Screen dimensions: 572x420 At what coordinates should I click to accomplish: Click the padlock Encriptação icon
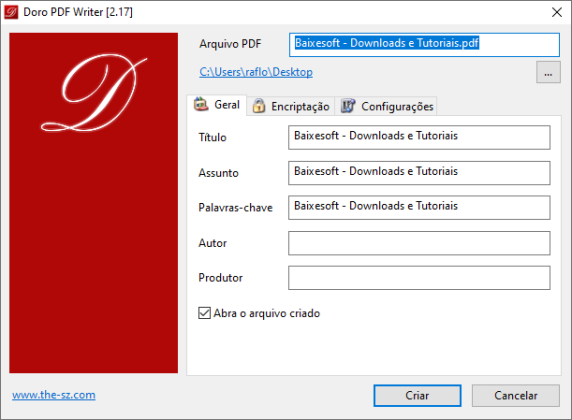click(x=259, y=106)
